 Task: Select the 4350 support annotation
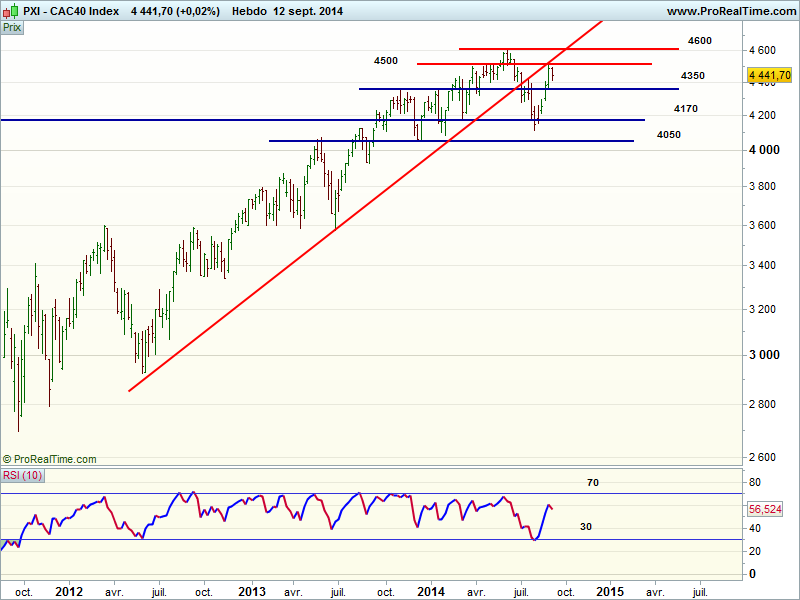692,76
